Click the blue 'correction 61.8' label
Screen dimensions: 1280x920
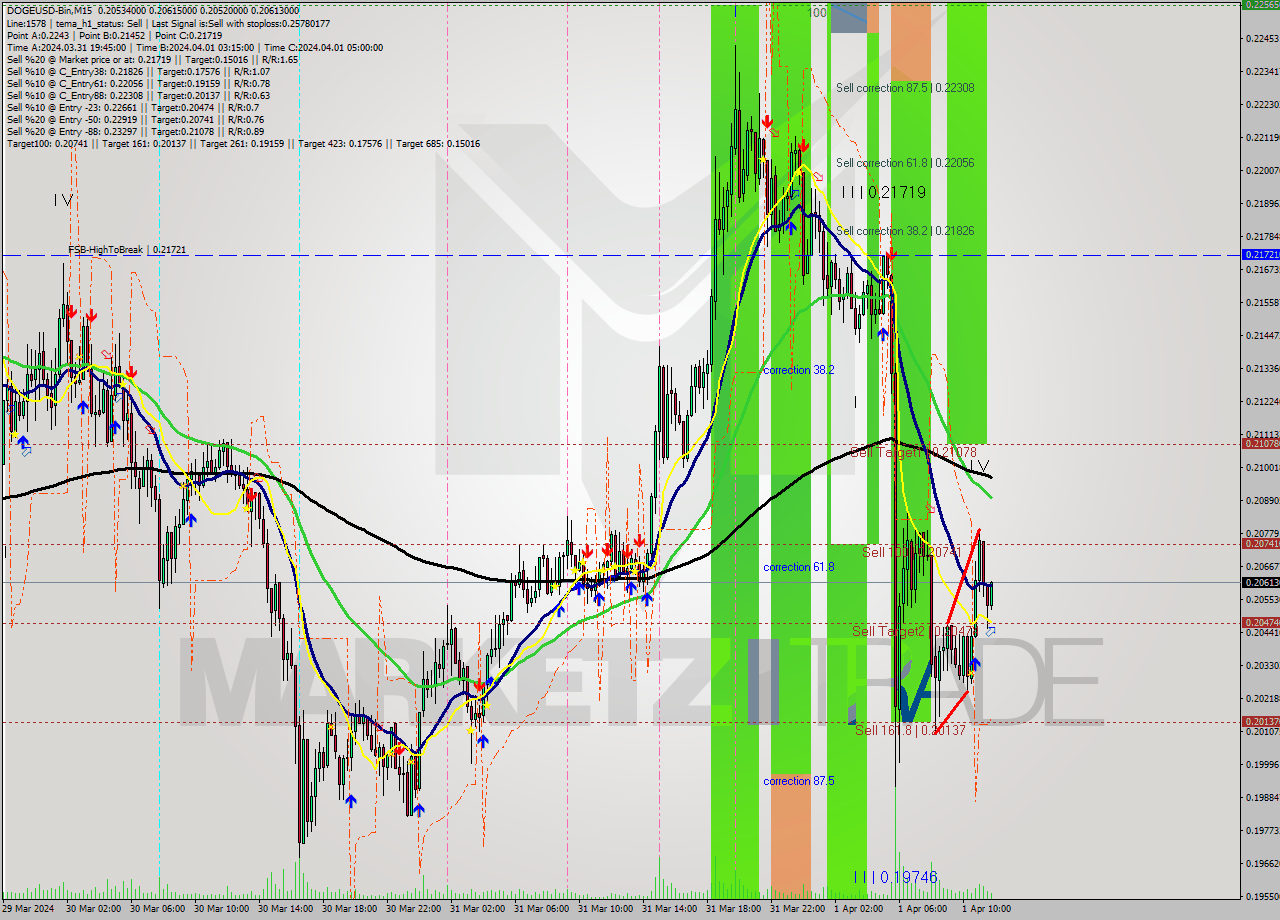click(798, 567)
